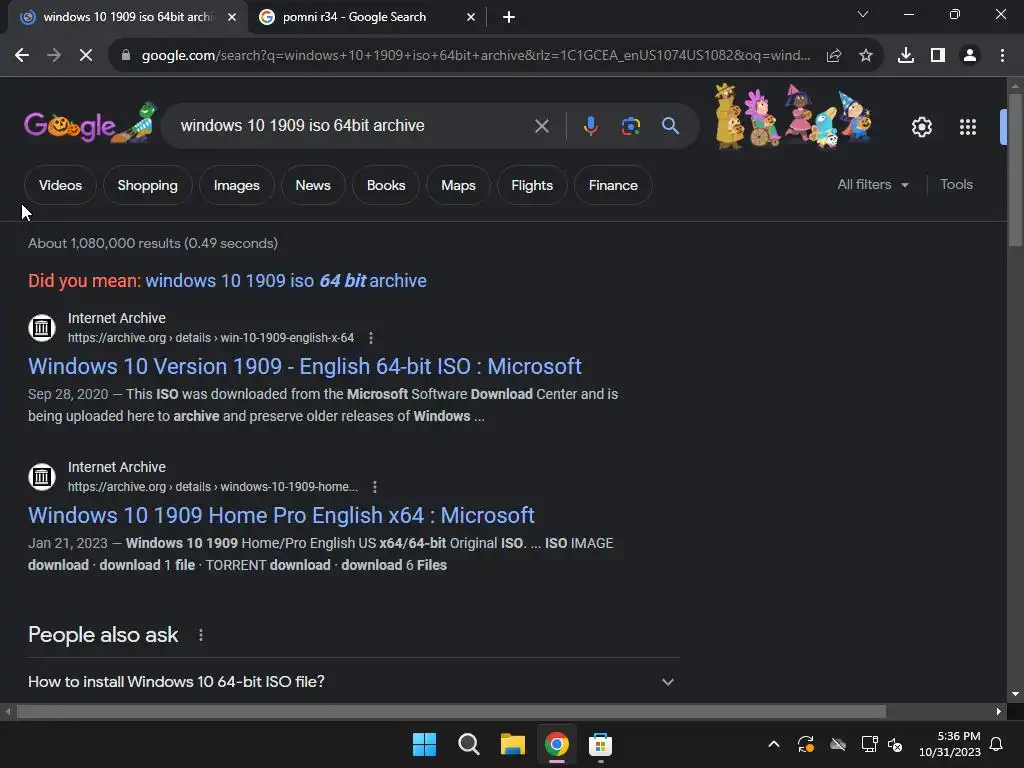Close the pomni r34 tab
Screen dimensions: 1024x768
pyautogui.click(x=471, y=17)
